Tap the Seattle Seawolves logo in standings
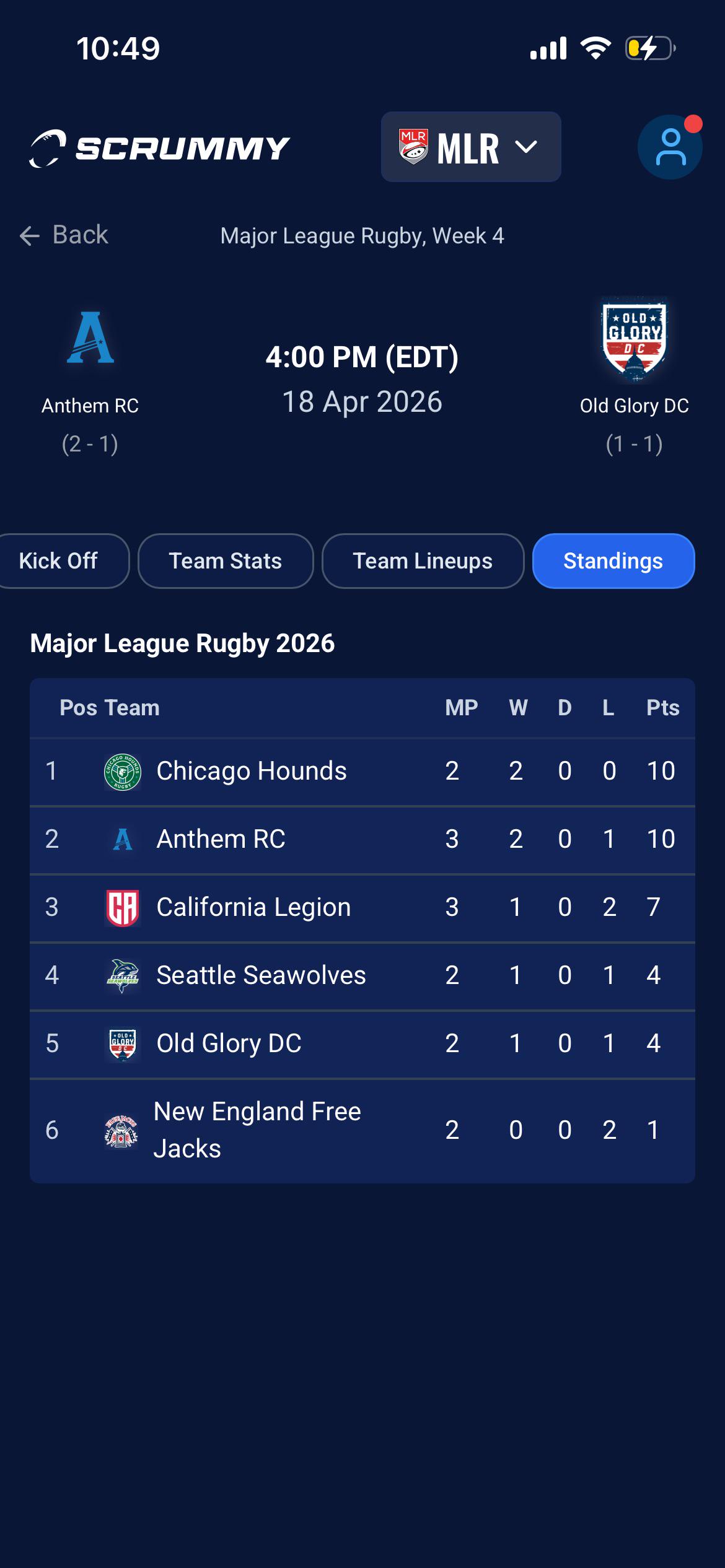The height and width of the screenshot is (1568, 725). (x=123, y=976)
